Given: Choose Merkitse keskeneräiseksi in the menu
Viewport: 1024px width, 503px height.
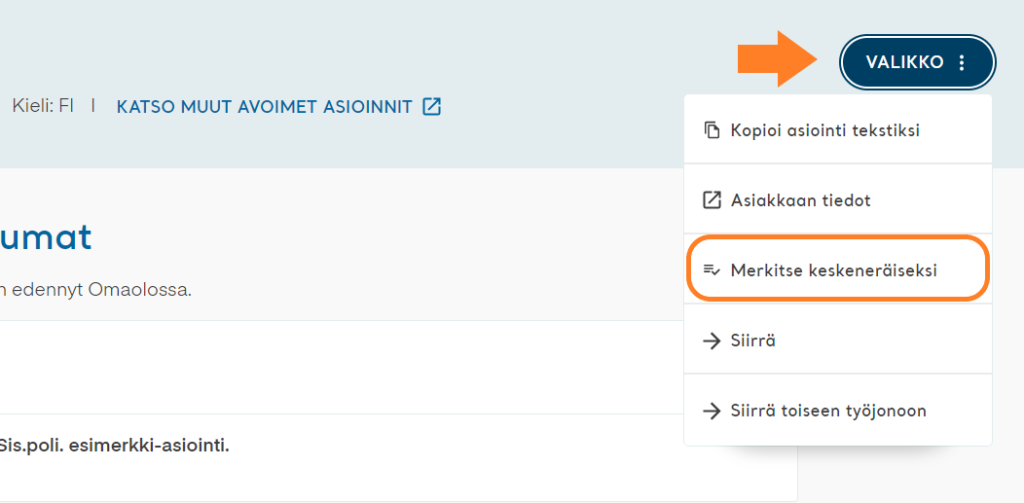Looking at the screenshot, I should pos(838,269).
